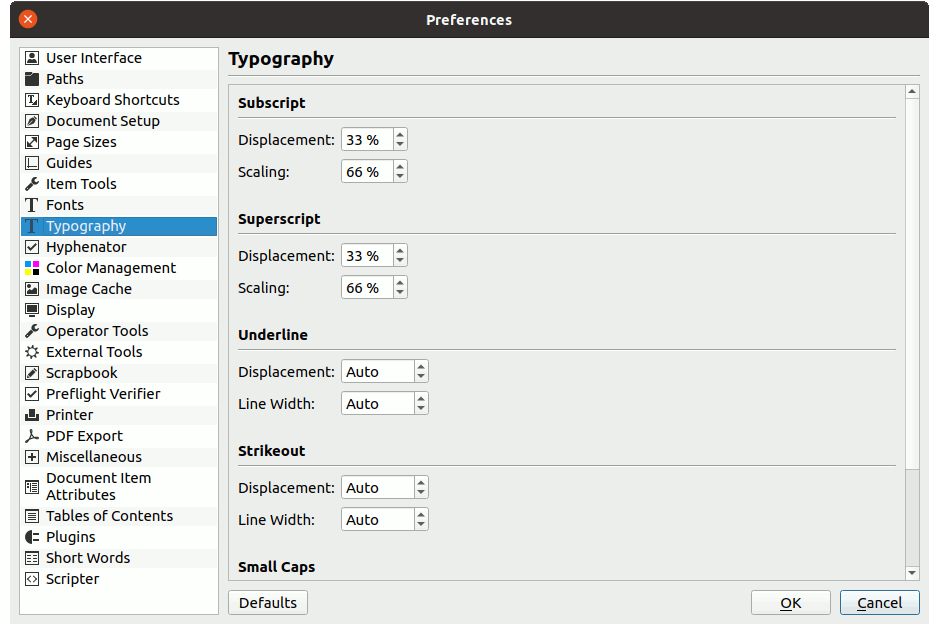Click the Plugins icon

point(32,537)
